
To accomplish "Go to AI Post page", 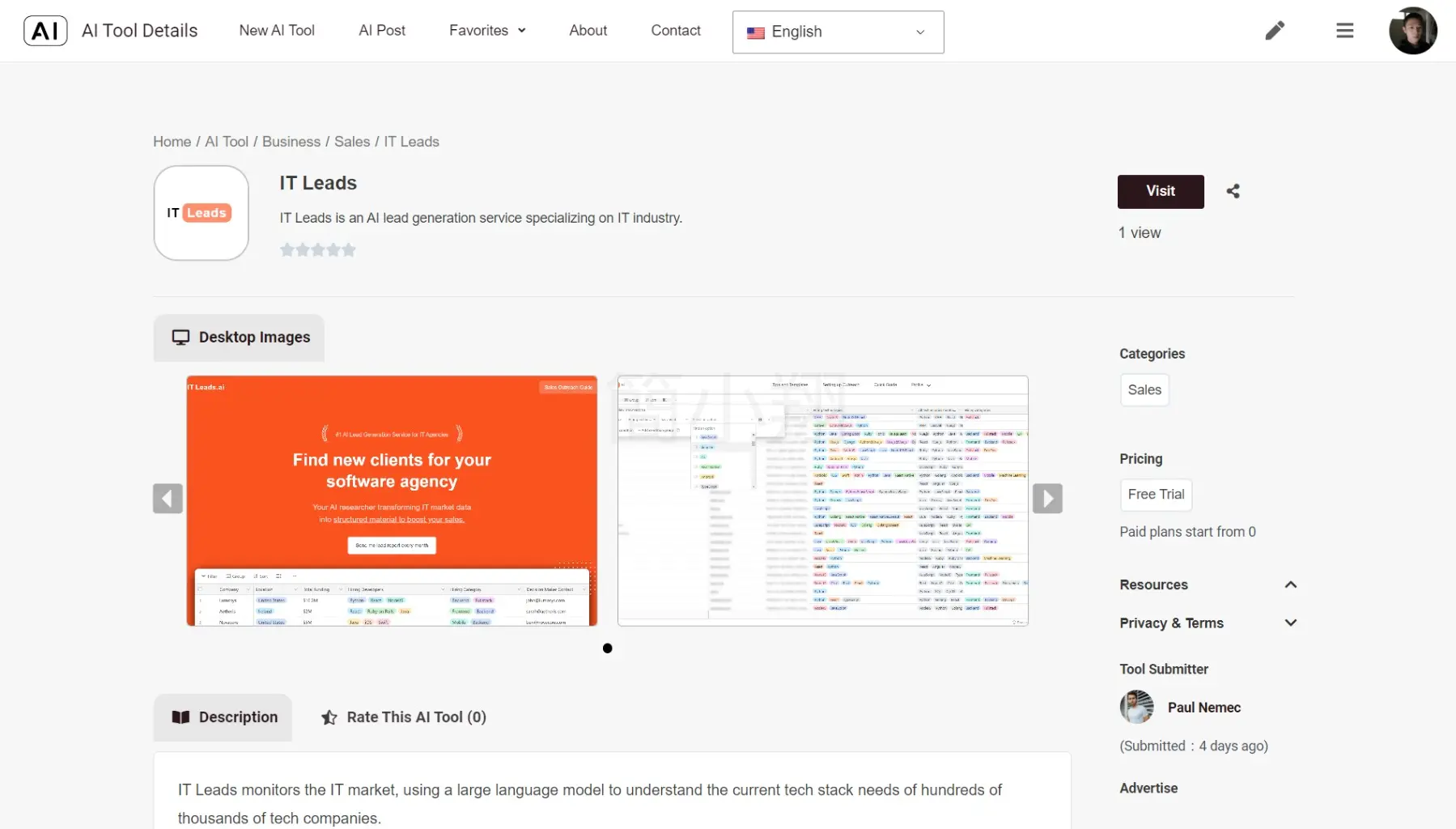I will tap(382, 31).
